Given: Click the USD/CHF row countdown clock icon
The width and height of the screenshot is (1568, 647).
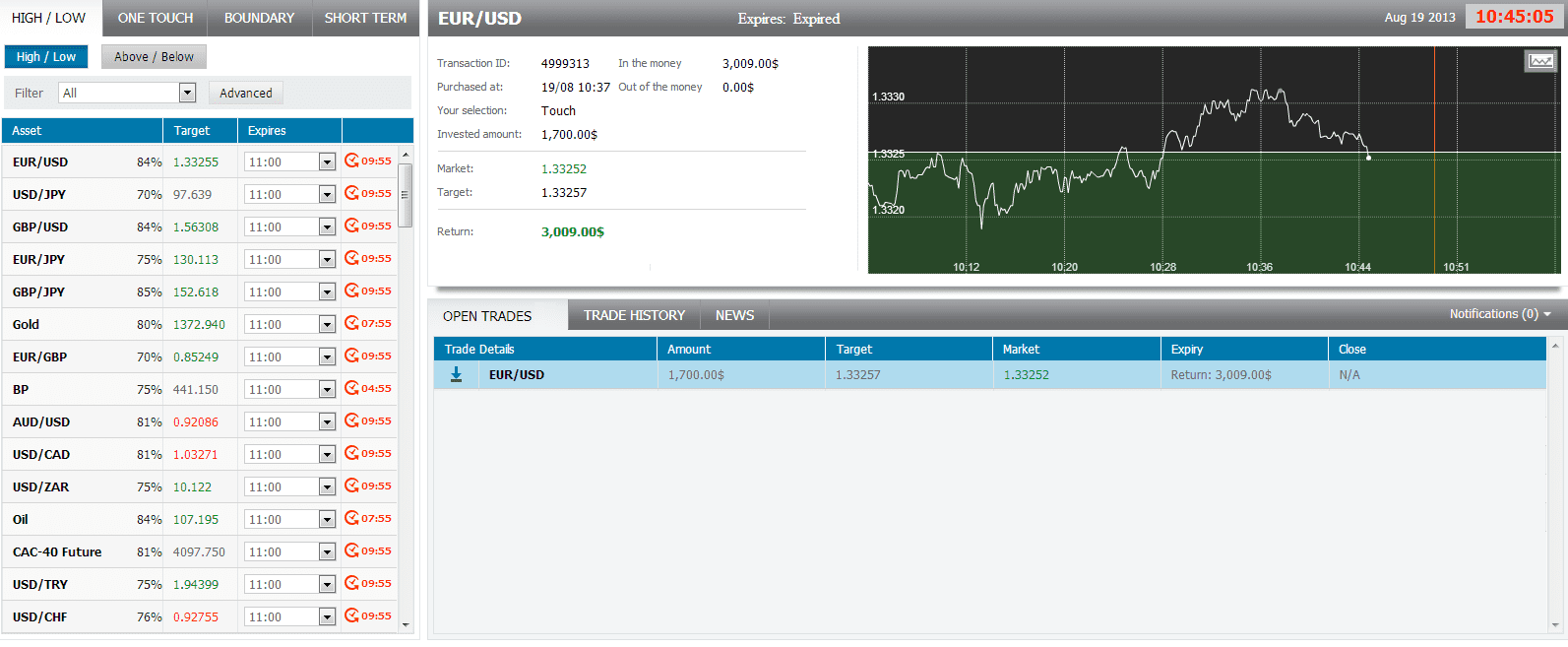Looking at the screenshot, I should (x=351, y=615).
